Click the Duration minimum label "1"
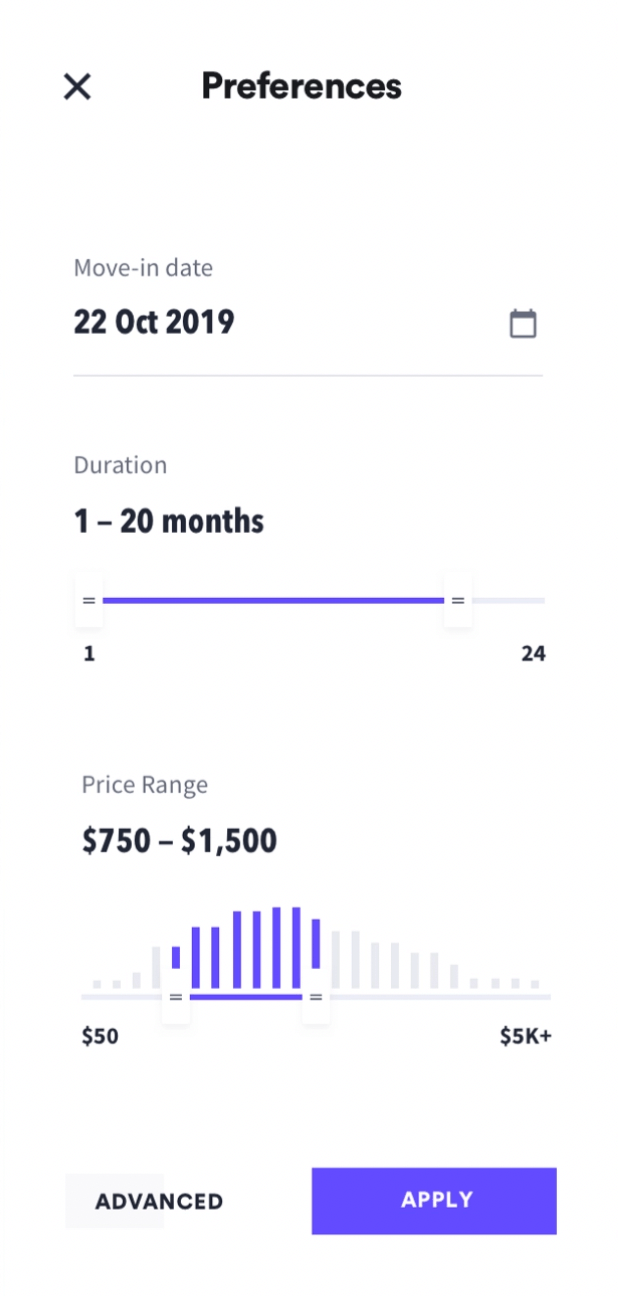This screenshot has height=1296, width=618. [89, 654]
